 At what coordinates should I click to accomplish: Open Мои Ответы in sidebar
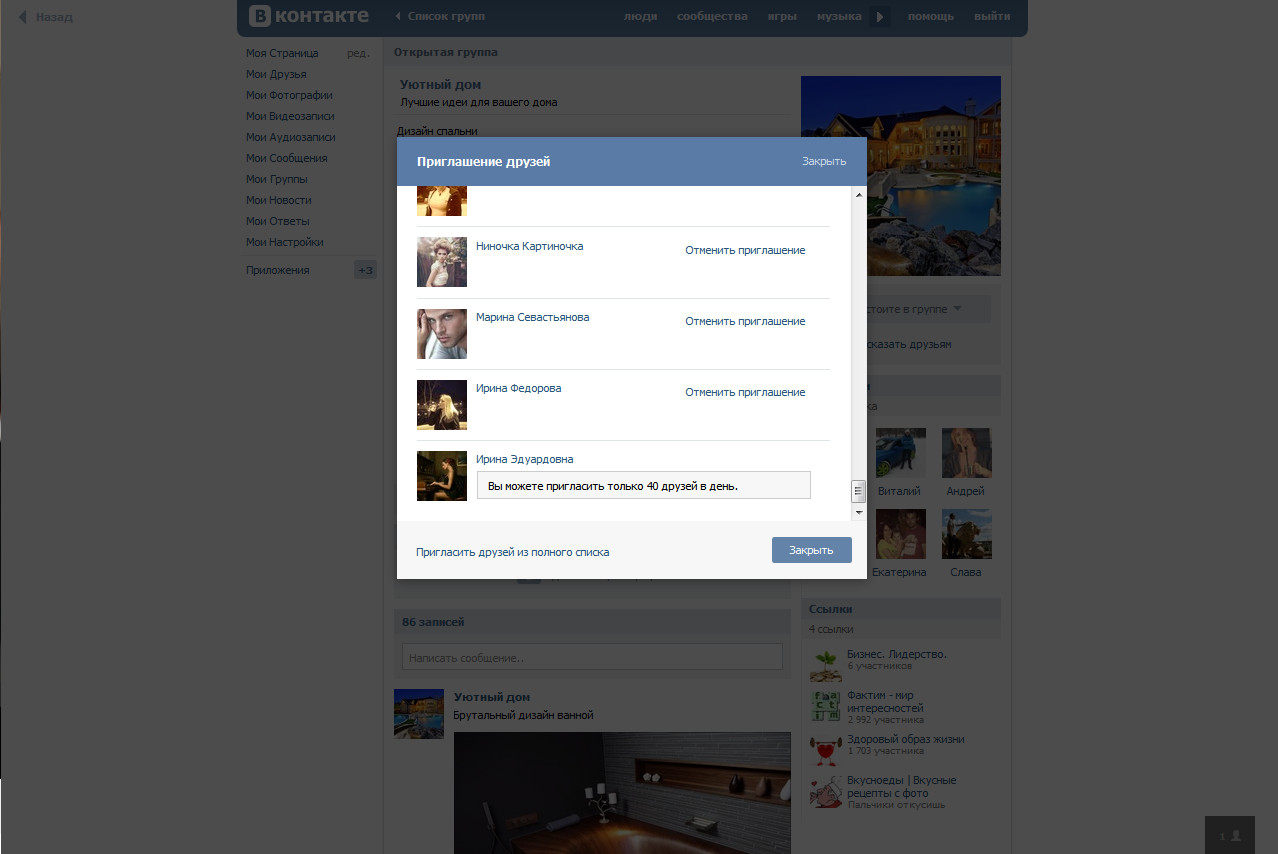[x=278, y=221]
